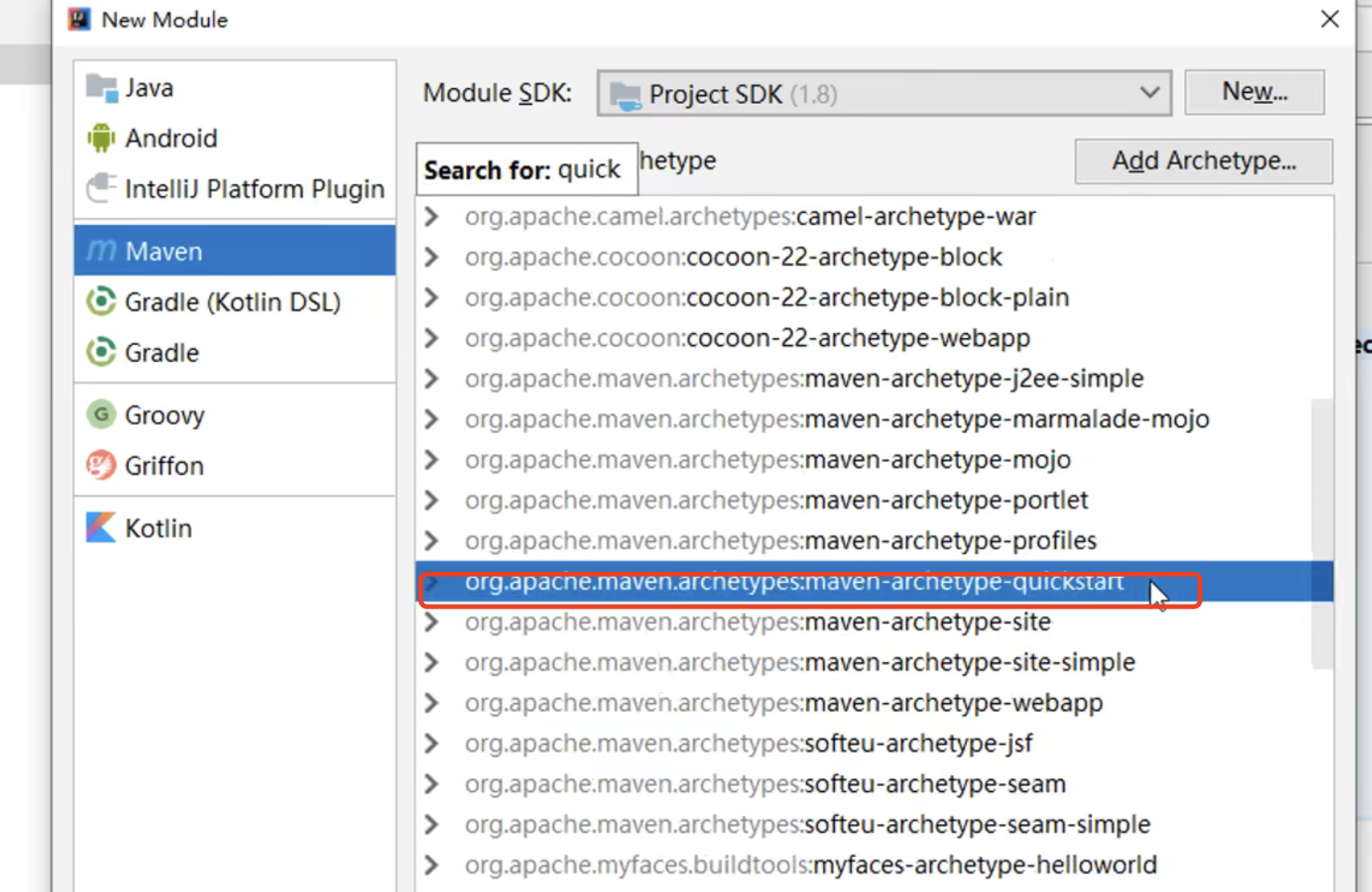
Task: Click the archetype list vertical scrollbar
Action: coord(1322,532)
